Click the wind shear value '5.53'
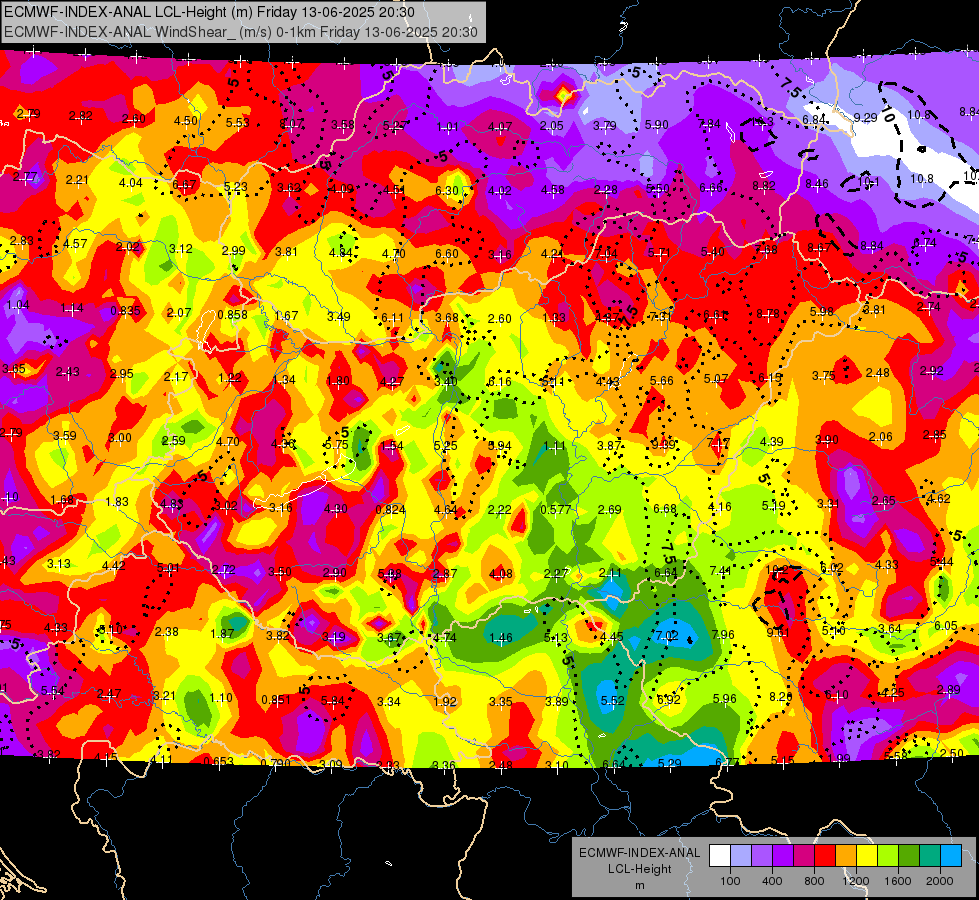This screenshot has width=979, height=900. 237,122
